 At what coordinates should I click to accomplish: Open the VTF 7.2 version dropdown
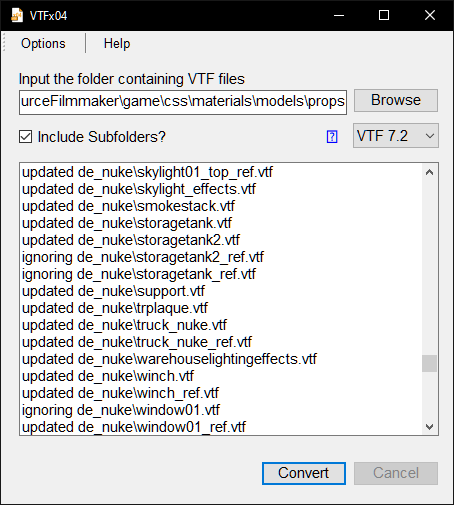pyautogui.click(x=396, y=136)
